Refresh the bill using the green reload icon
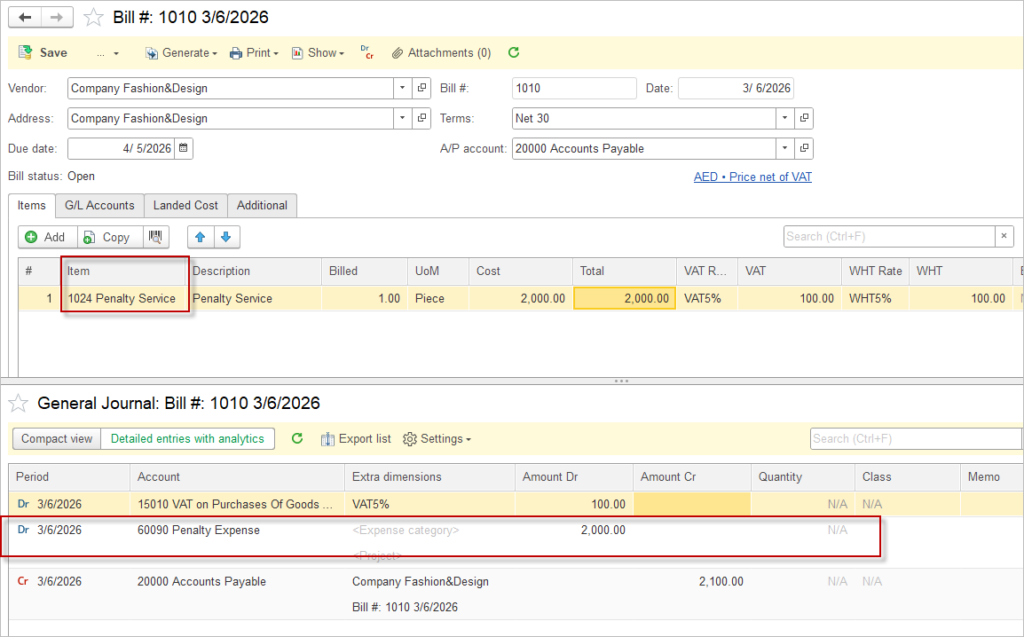 pyautogui.click(x=514, y=52)
